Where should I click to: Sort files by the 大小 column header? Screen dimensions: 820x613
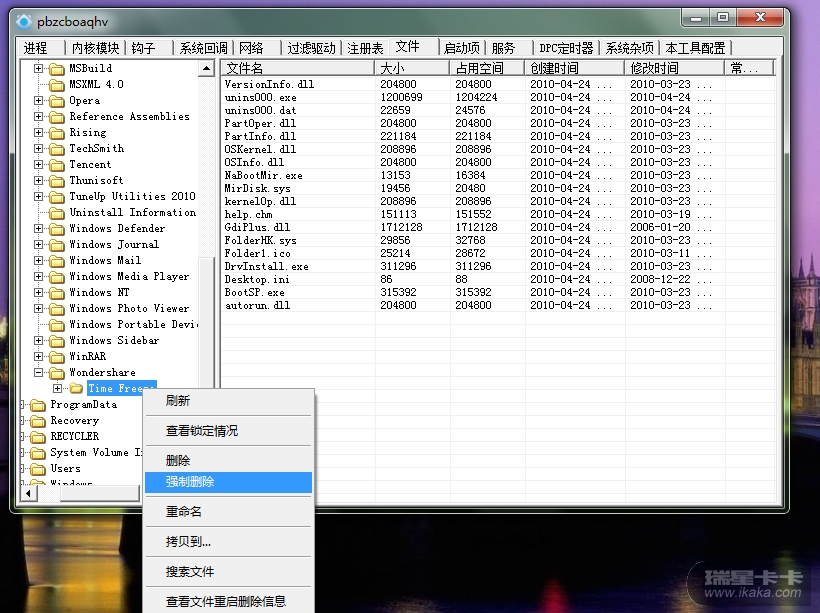coord(410,68)
